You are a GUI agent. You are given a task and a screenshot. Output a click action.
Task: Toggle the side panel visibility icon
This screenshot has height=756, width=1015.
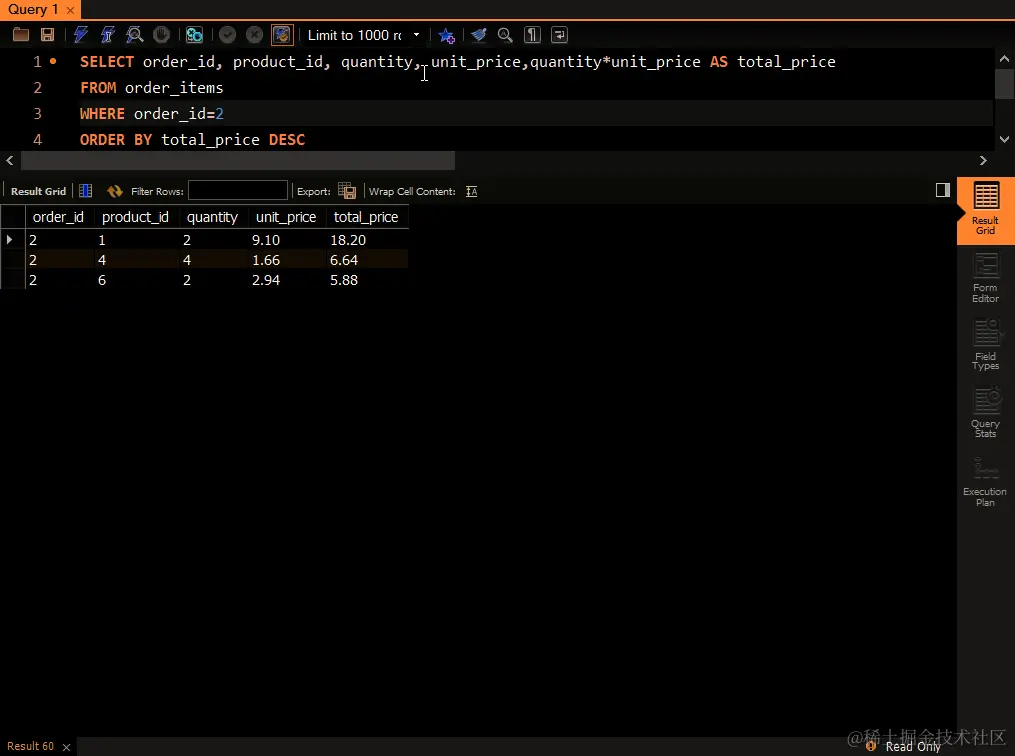(x=942, y=190)
